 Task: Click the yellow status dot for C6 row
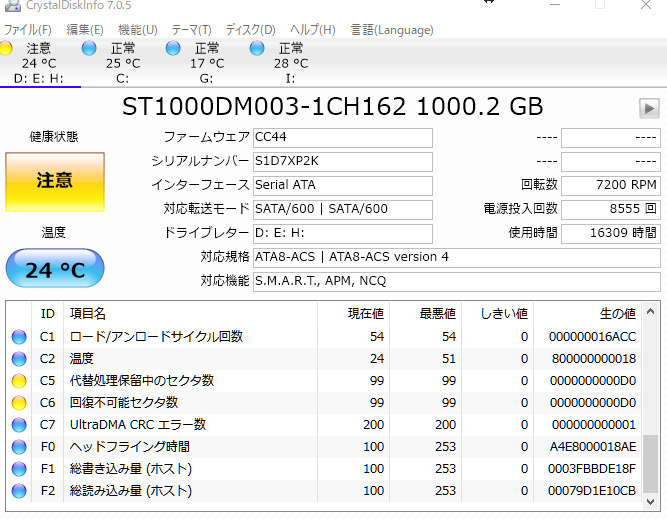tap(19, 403)
